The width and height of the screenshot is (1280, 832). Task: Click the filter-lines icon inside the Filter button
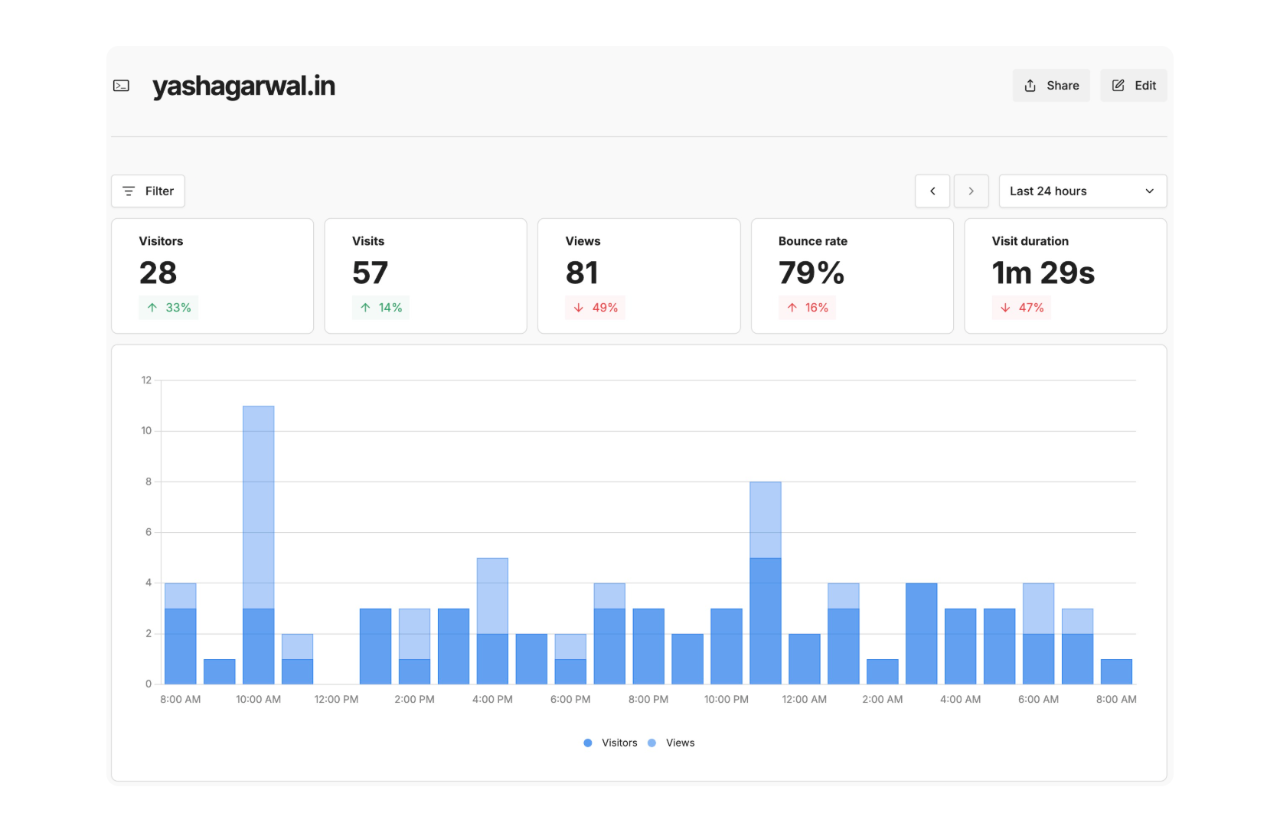pos(130,191)
